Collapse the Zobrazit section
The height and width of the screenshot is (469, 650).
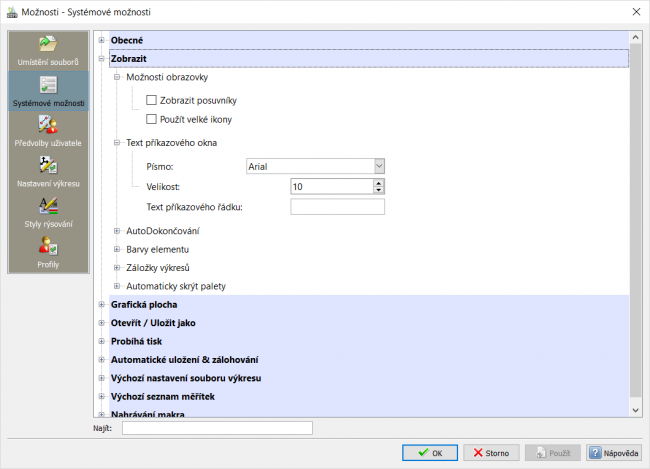(x=102, y=59)
